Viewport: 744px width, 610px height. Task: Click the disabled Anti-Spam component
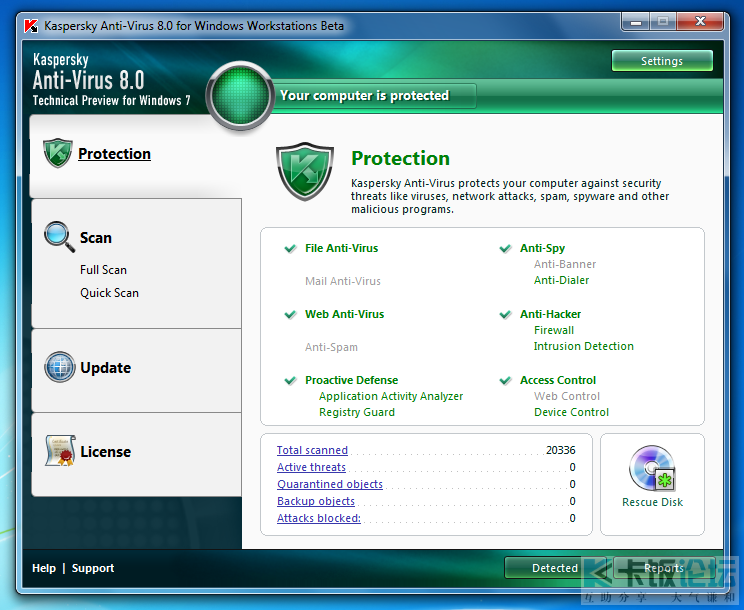click(331, 347)
